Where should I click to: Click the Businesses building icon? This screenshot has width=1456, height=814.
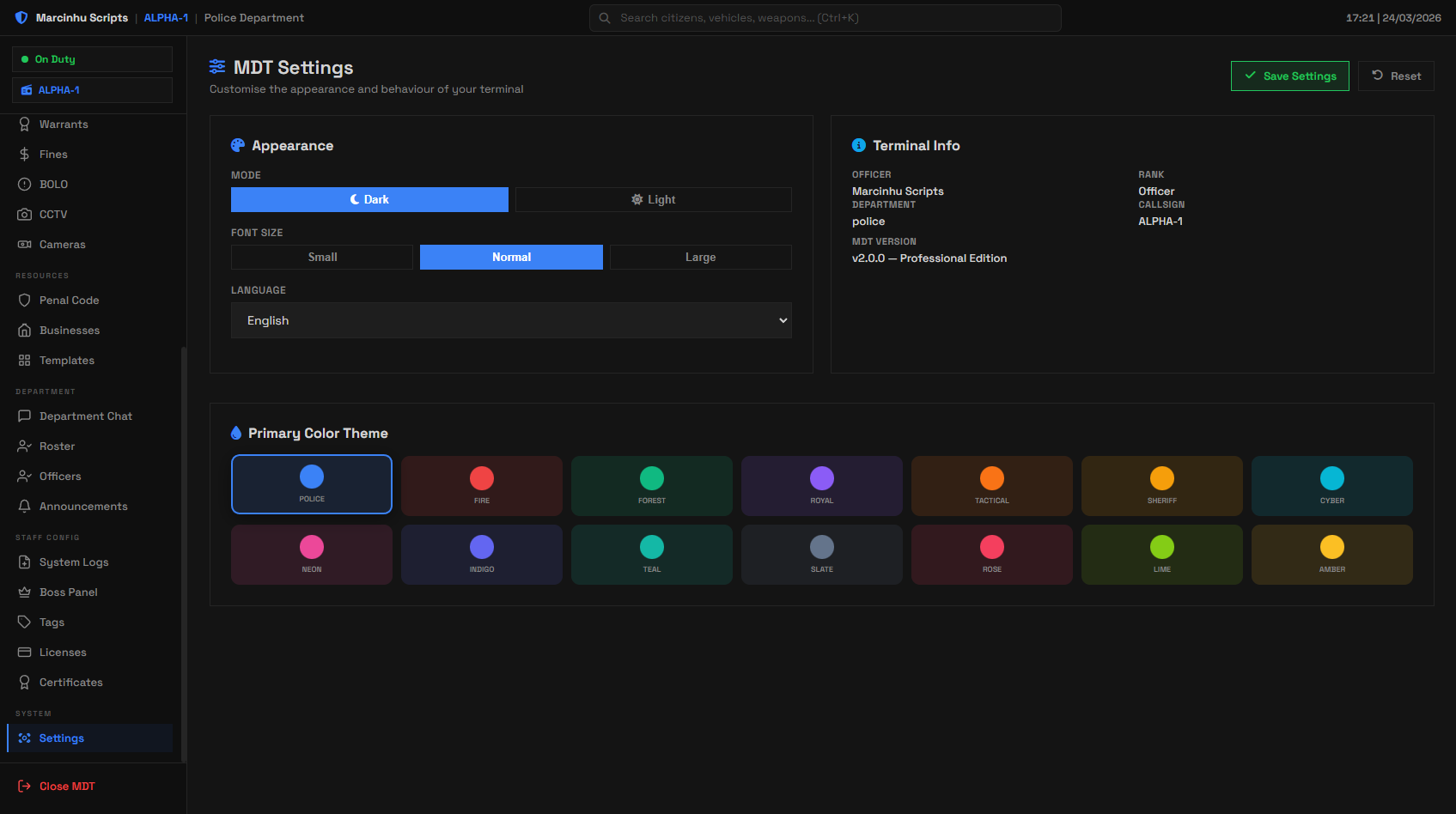click(x=24, y=331)
